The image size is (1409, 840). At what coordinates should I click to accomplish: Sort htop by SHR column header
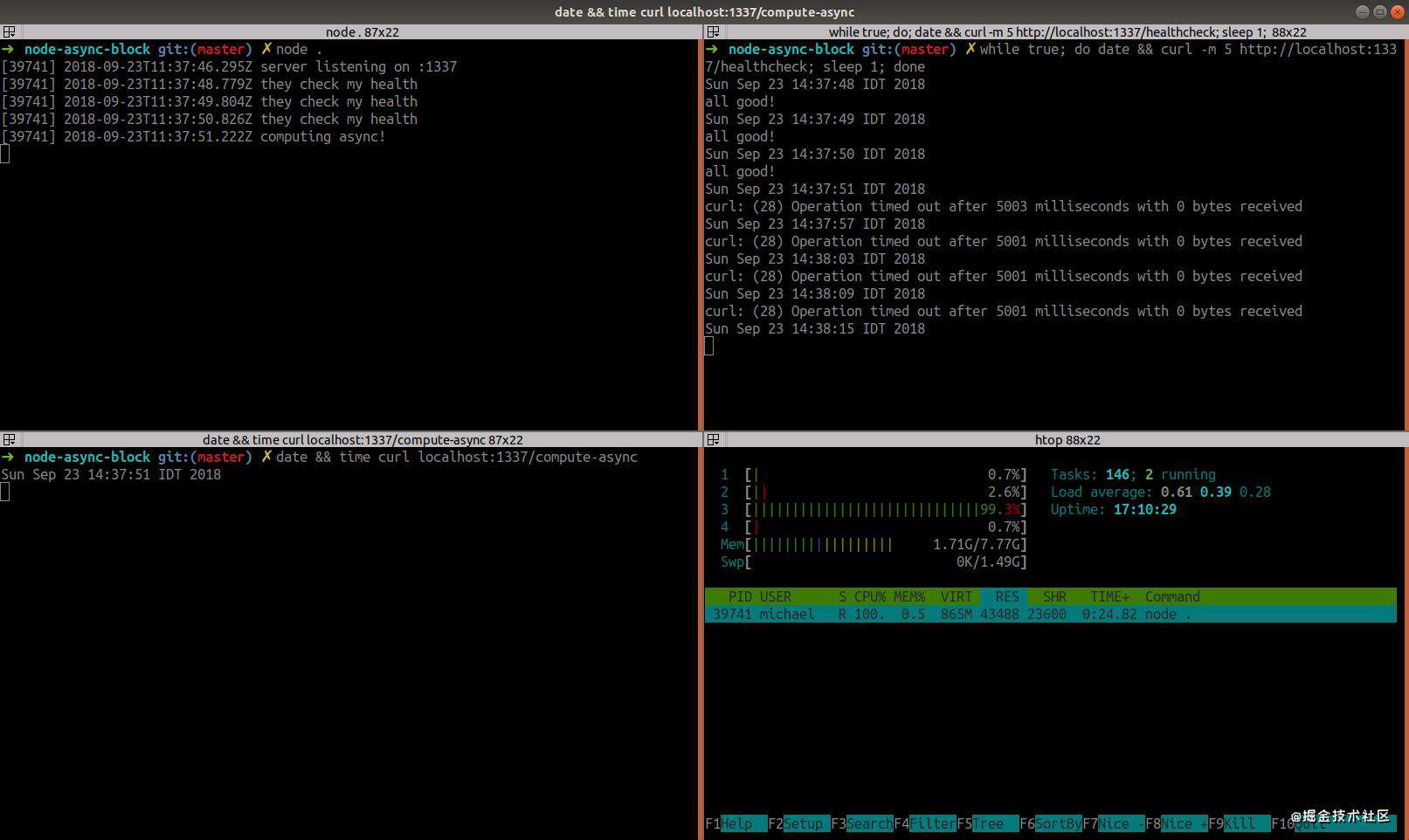pos(1054,596)
